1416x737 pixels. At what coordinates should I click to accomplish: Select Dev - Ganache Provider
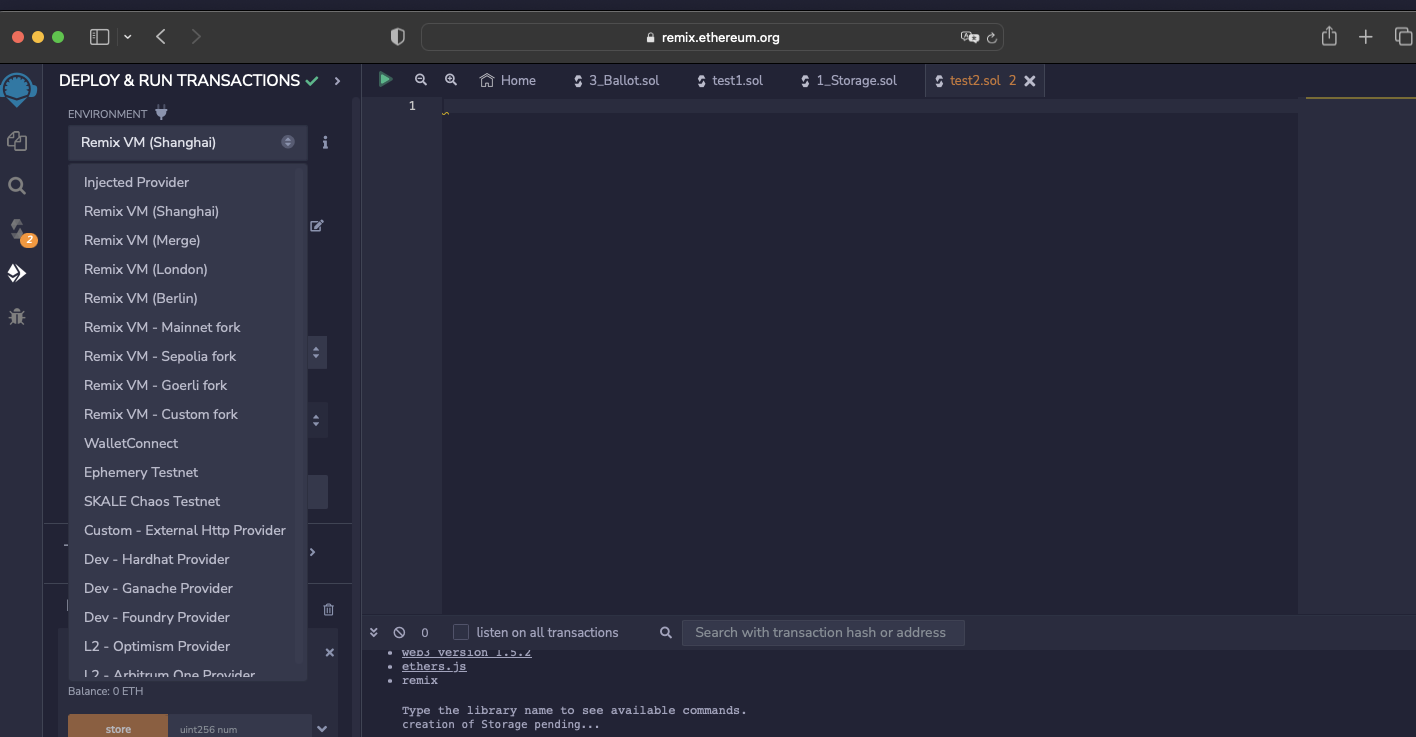tap(187, 588)
